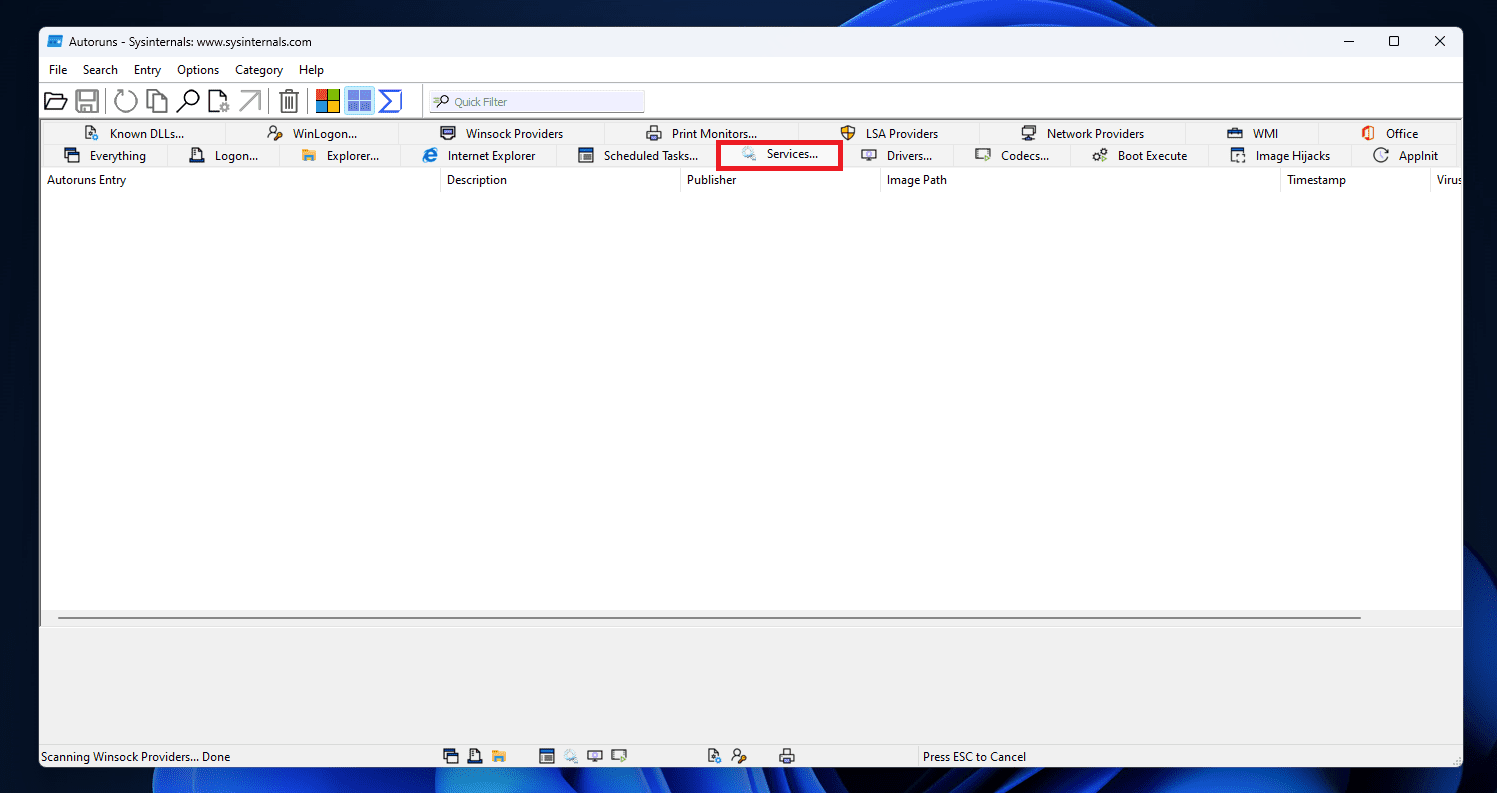The width and height of the screenshot is (1497, 793).
Task: Click the Autoruns app icon in title bar
Action: [55, 42]
